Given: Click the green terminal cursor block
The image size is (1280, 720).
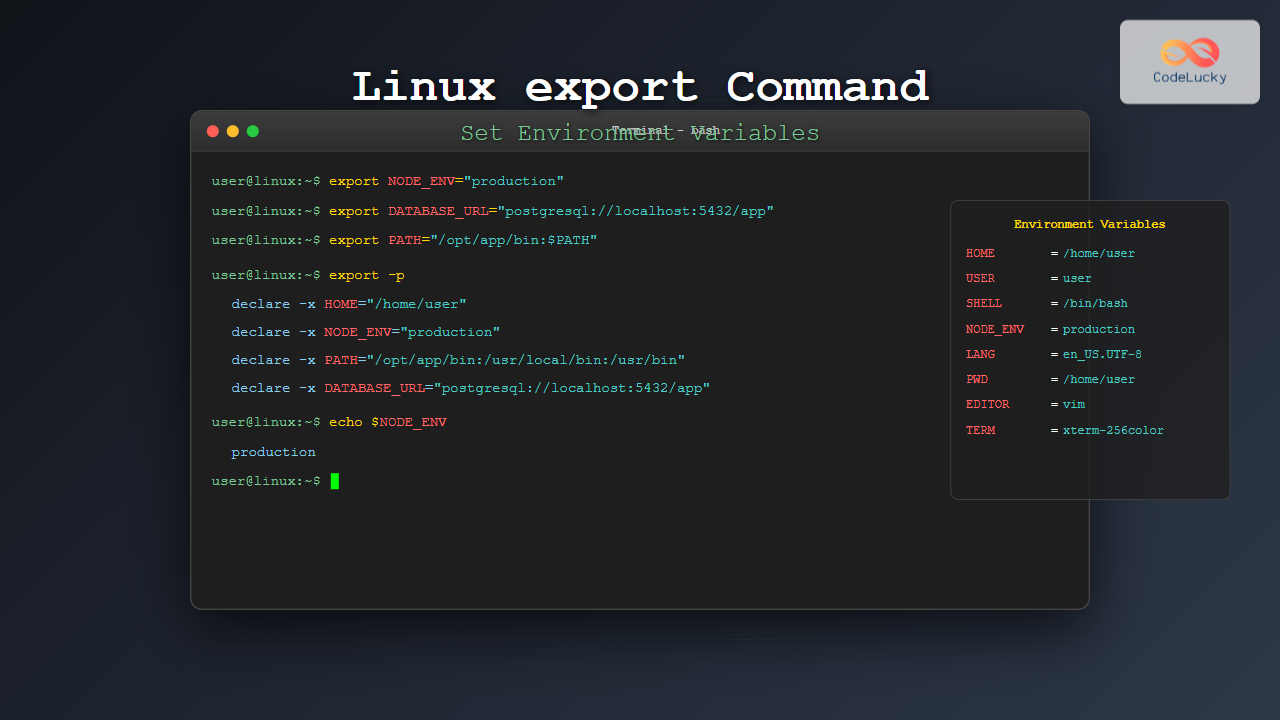Looking at the screenshot, I should [335, 481].
